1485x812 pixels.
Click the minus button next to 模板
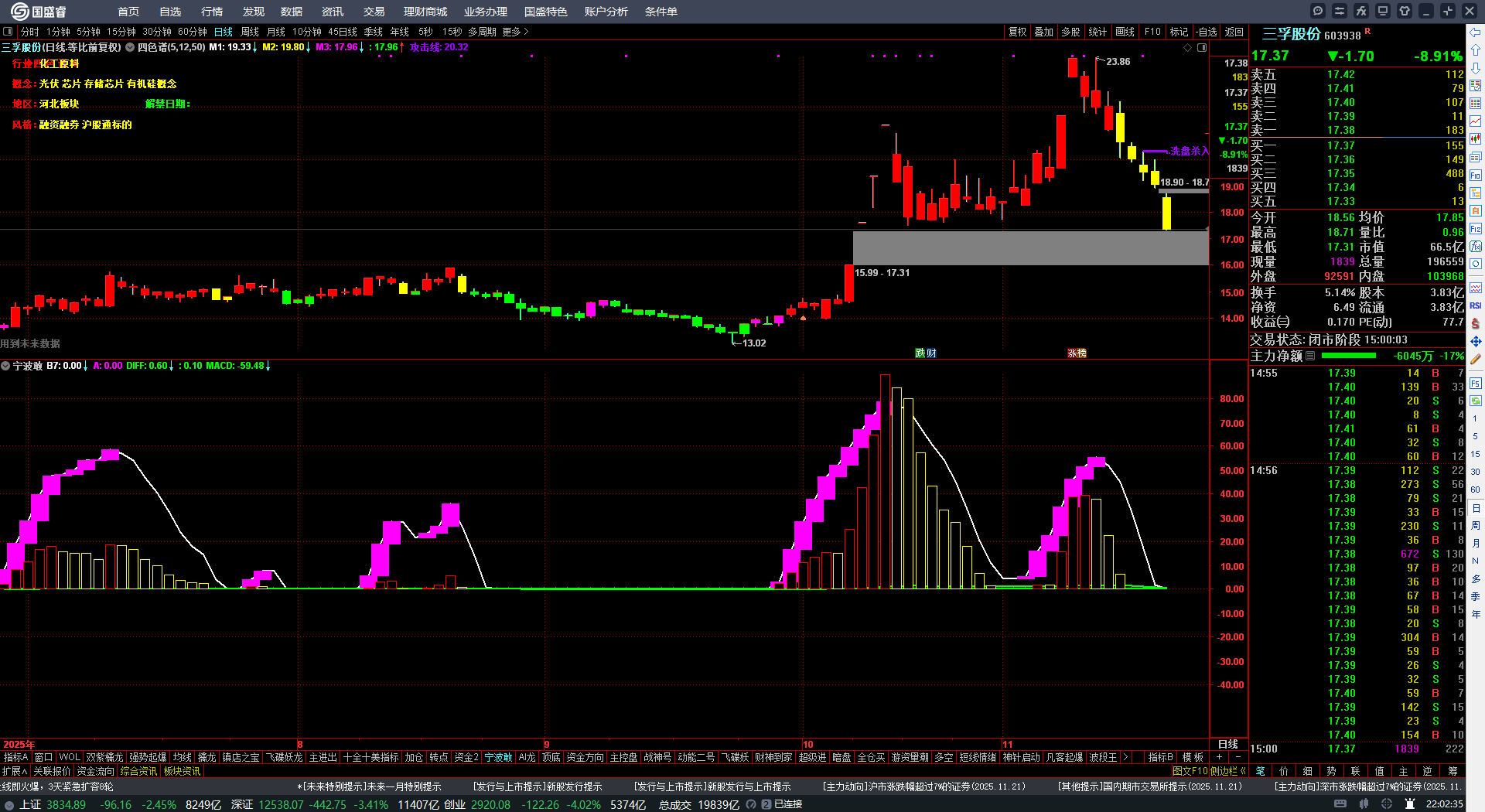pos(1237,757)
